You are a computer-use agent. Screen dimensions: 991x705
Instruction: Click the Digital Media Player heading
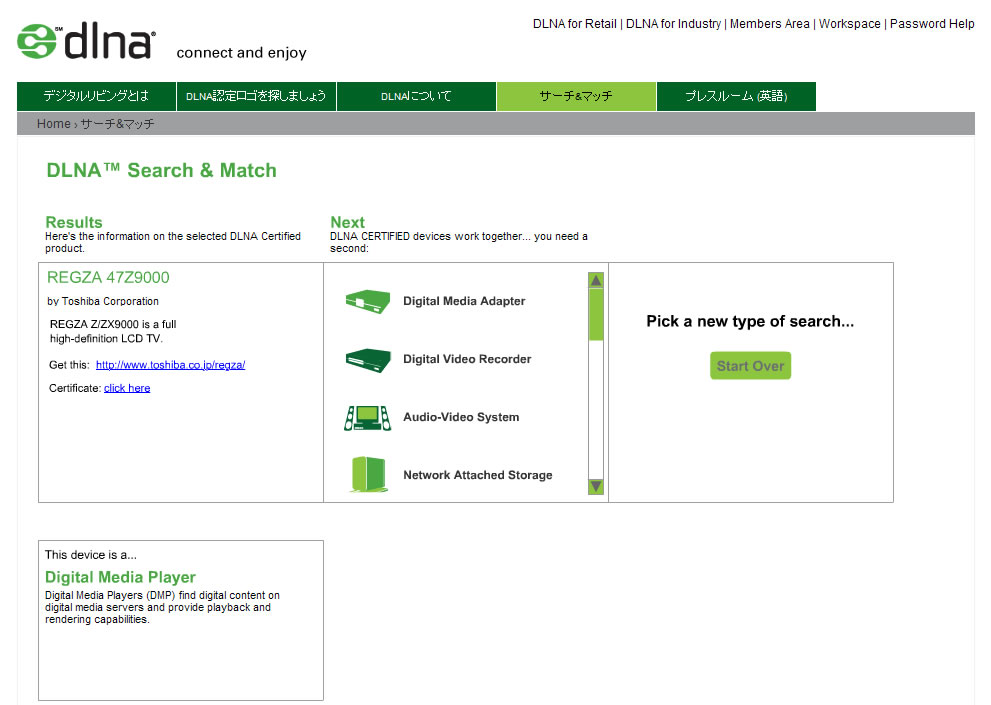click(x=120, y=577)
